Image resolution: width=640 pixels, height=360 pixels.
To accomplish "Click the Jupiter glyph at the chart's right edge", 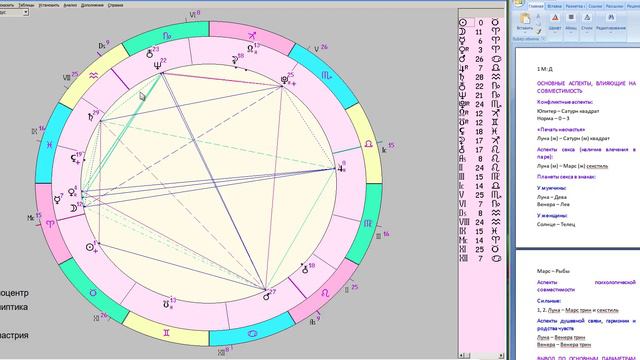I will coord(340,169).
